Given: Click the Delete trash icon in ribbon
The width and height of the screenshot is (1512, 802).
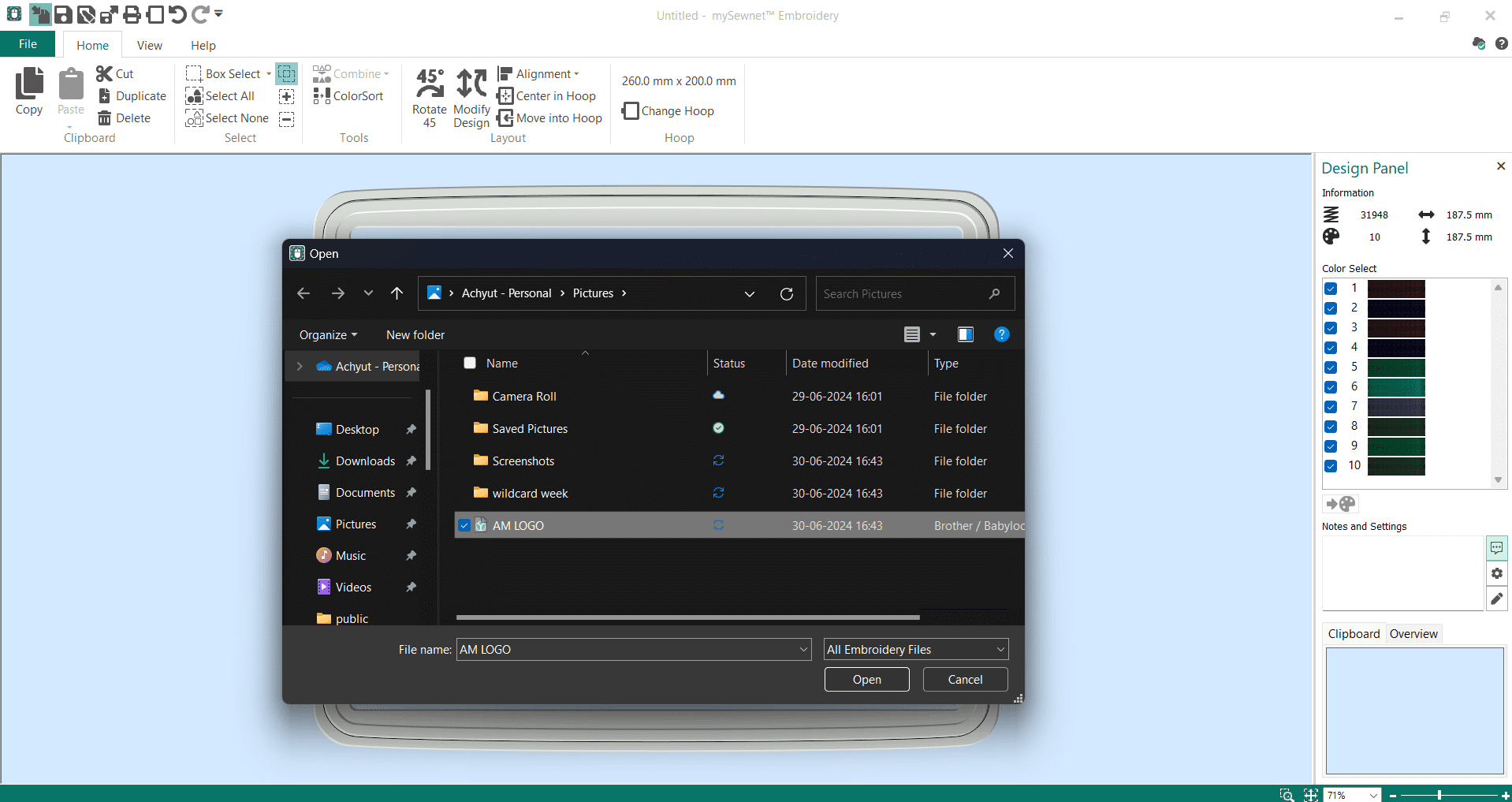Looking at the screenshot, I should [x=104, y=118].
